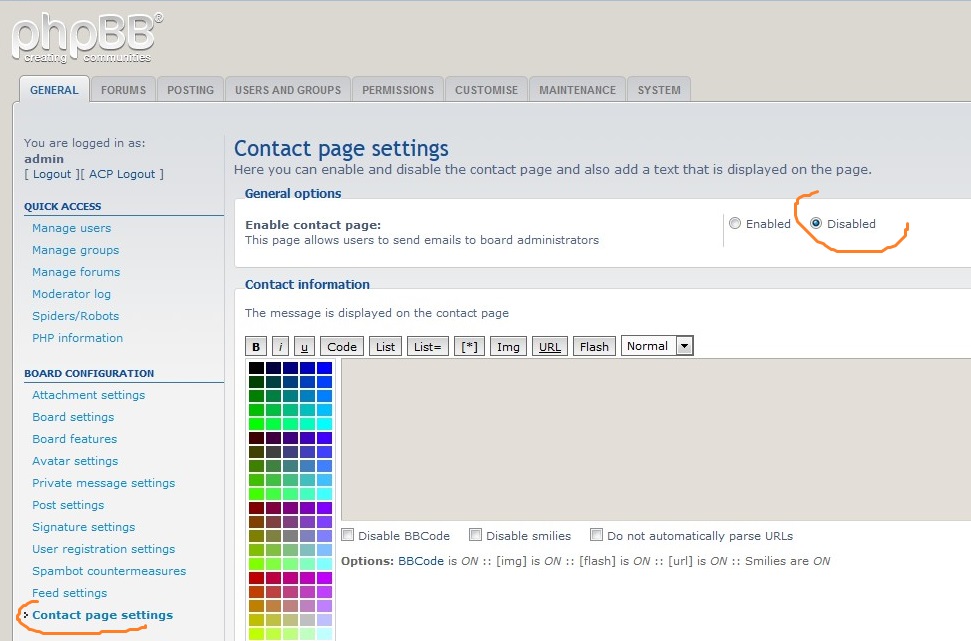Screen dimensions: 971x641
Task: Check Disable smilies checkbox
Action: 476,535
